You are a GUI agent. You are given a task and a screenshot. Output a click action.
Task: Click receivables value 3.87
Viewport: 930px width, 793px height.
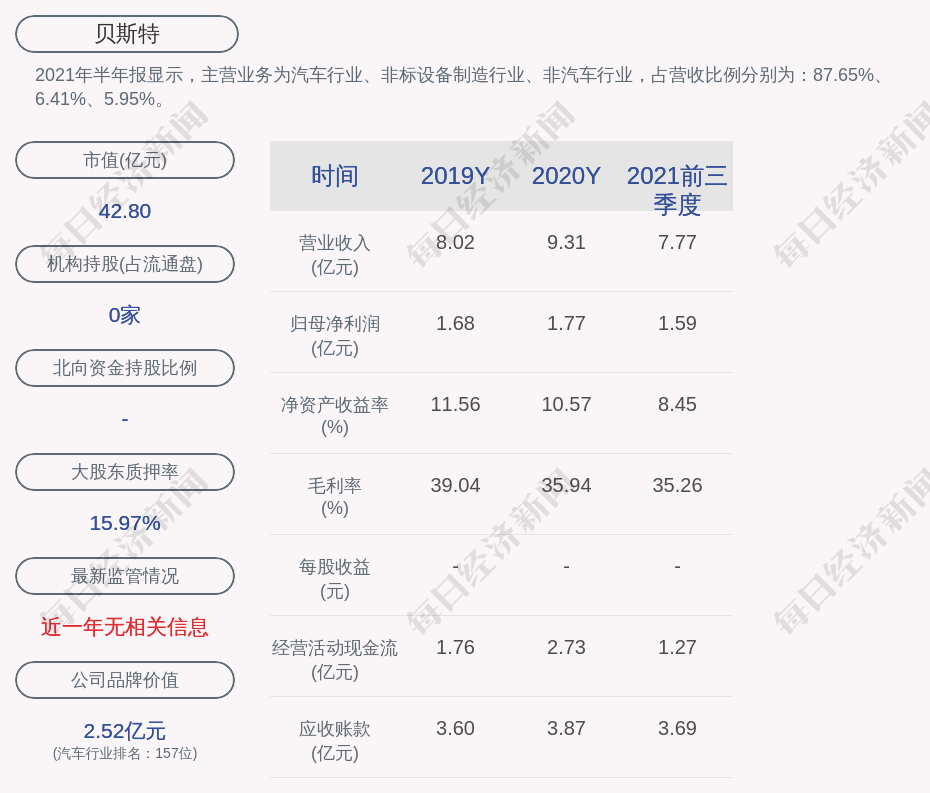(566, 728)
